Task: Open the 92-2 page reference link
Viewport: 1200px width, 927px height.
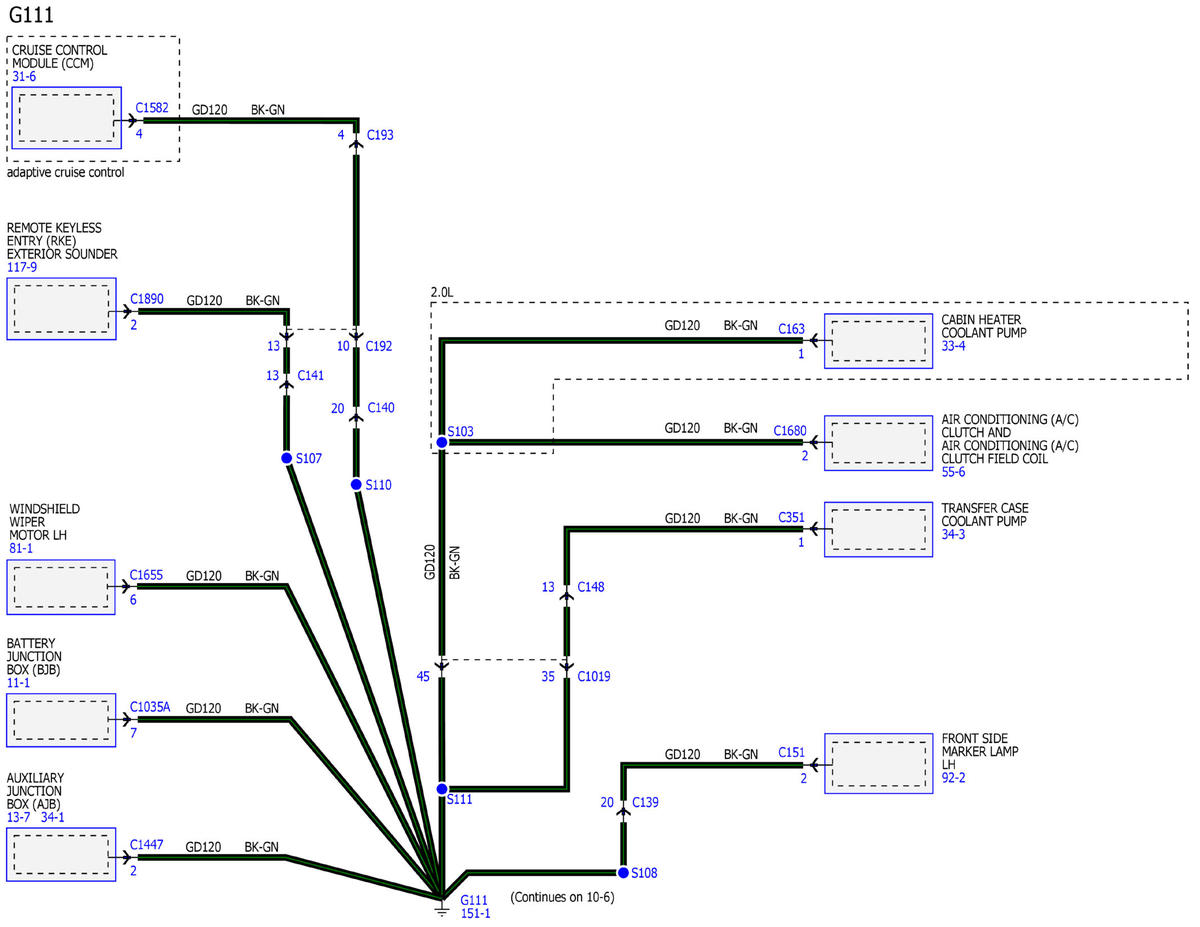Action: pyautogui.click(x=954, y=777)
